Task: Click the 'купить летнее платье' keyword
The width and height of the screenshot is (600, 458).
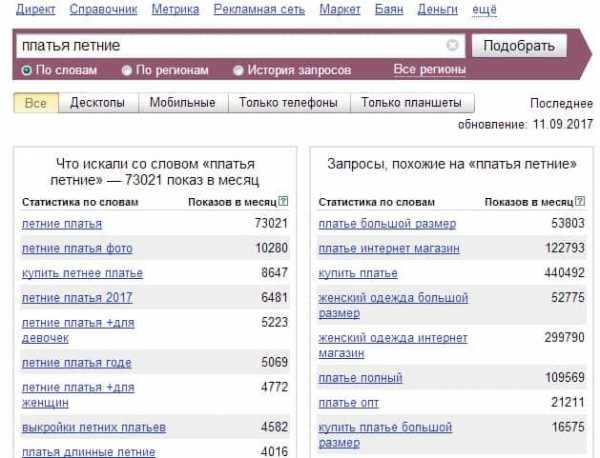Action: coord(82,273)
